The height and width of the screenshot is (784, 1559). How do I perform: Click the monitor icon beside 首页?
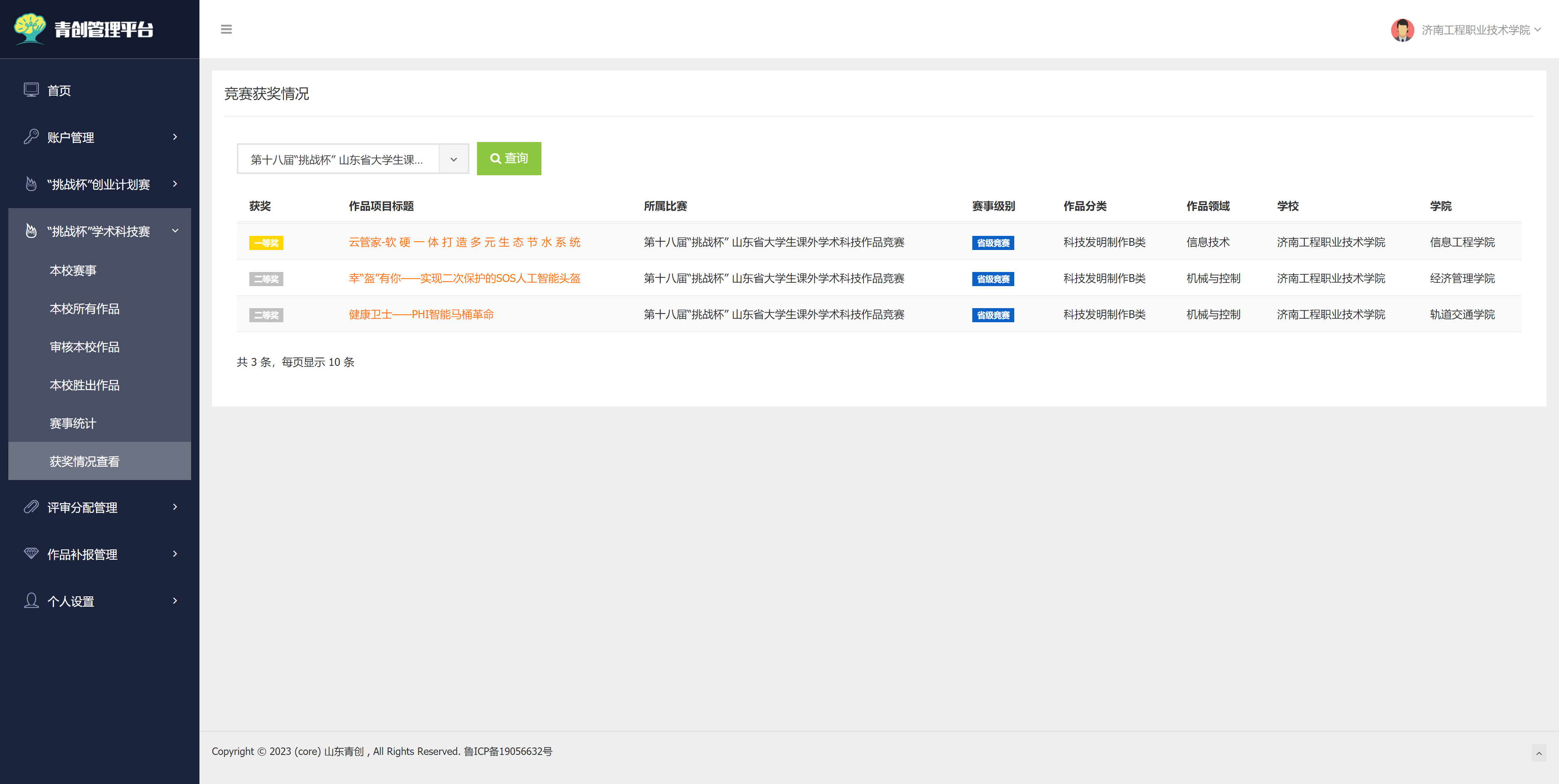pyautogui.click(x=31, y=90)
